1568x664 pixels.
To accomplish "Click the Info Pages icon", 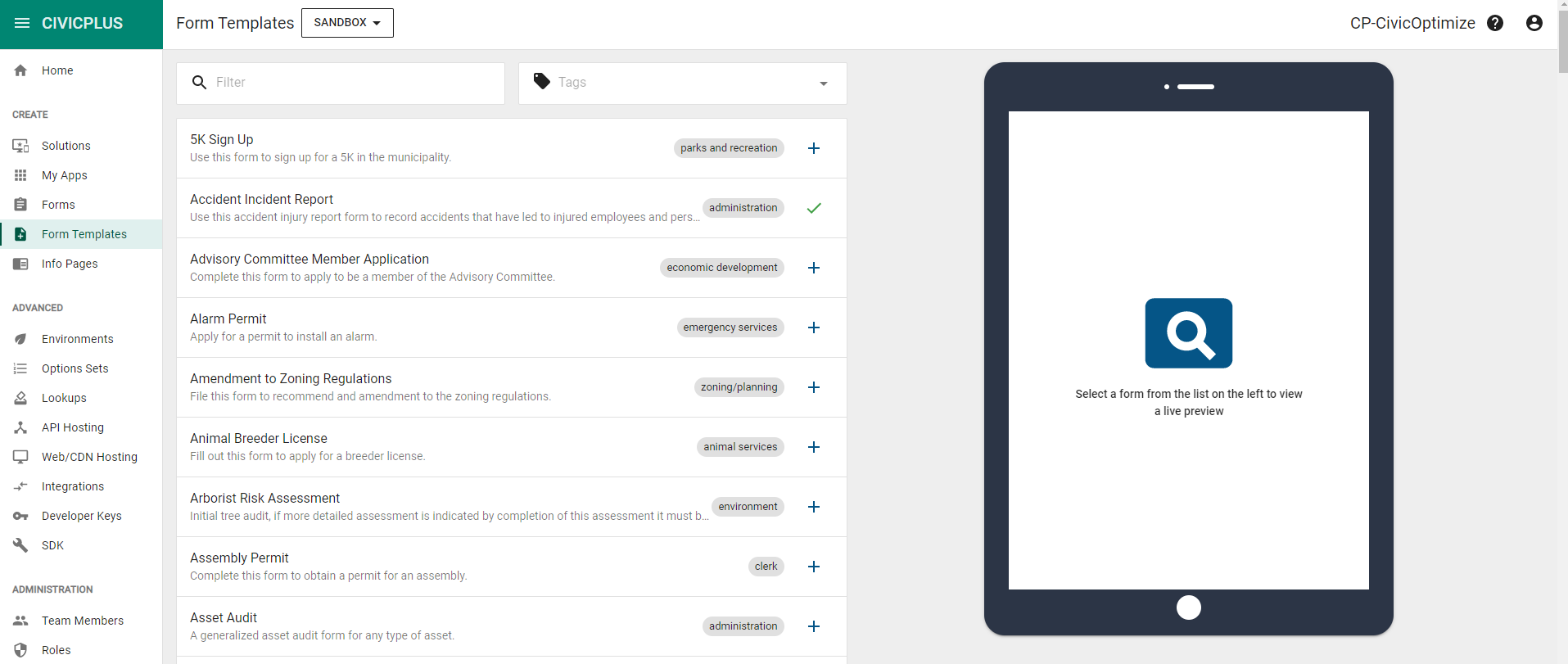I will (20, 264).
